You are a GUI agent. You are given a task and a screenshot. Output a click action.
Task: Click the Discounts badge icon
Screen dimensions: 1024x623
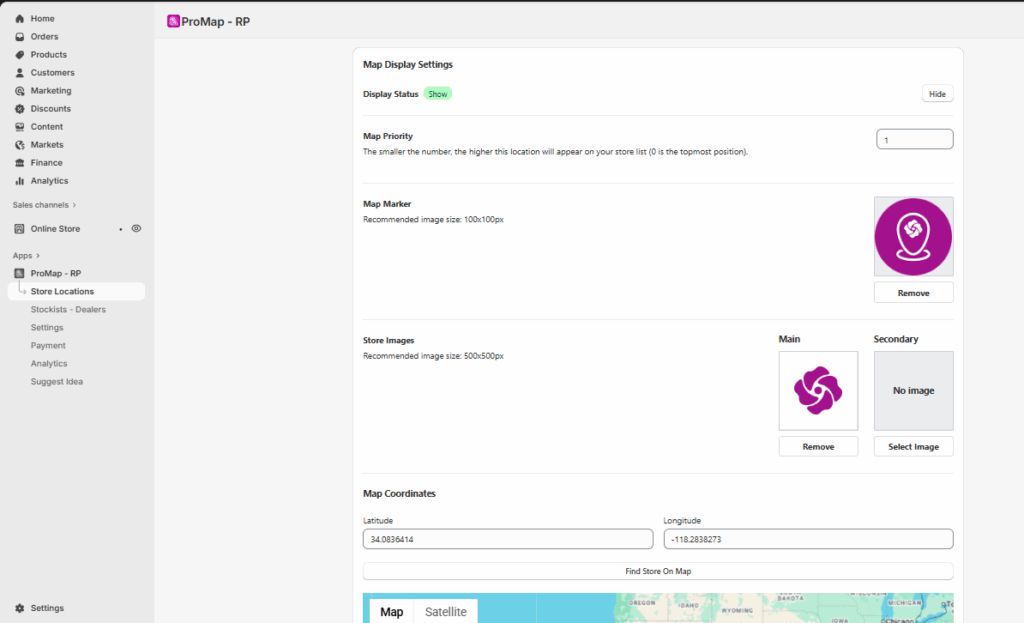[19, 109]
